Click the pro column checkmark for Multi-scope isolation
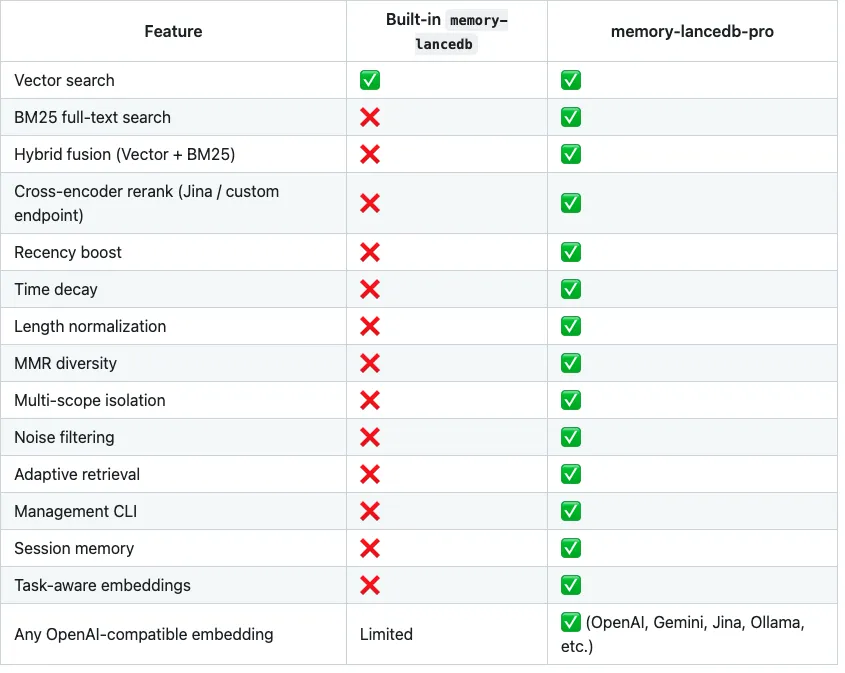Viewport: 845px width, 673px height. tap(571, 401)
